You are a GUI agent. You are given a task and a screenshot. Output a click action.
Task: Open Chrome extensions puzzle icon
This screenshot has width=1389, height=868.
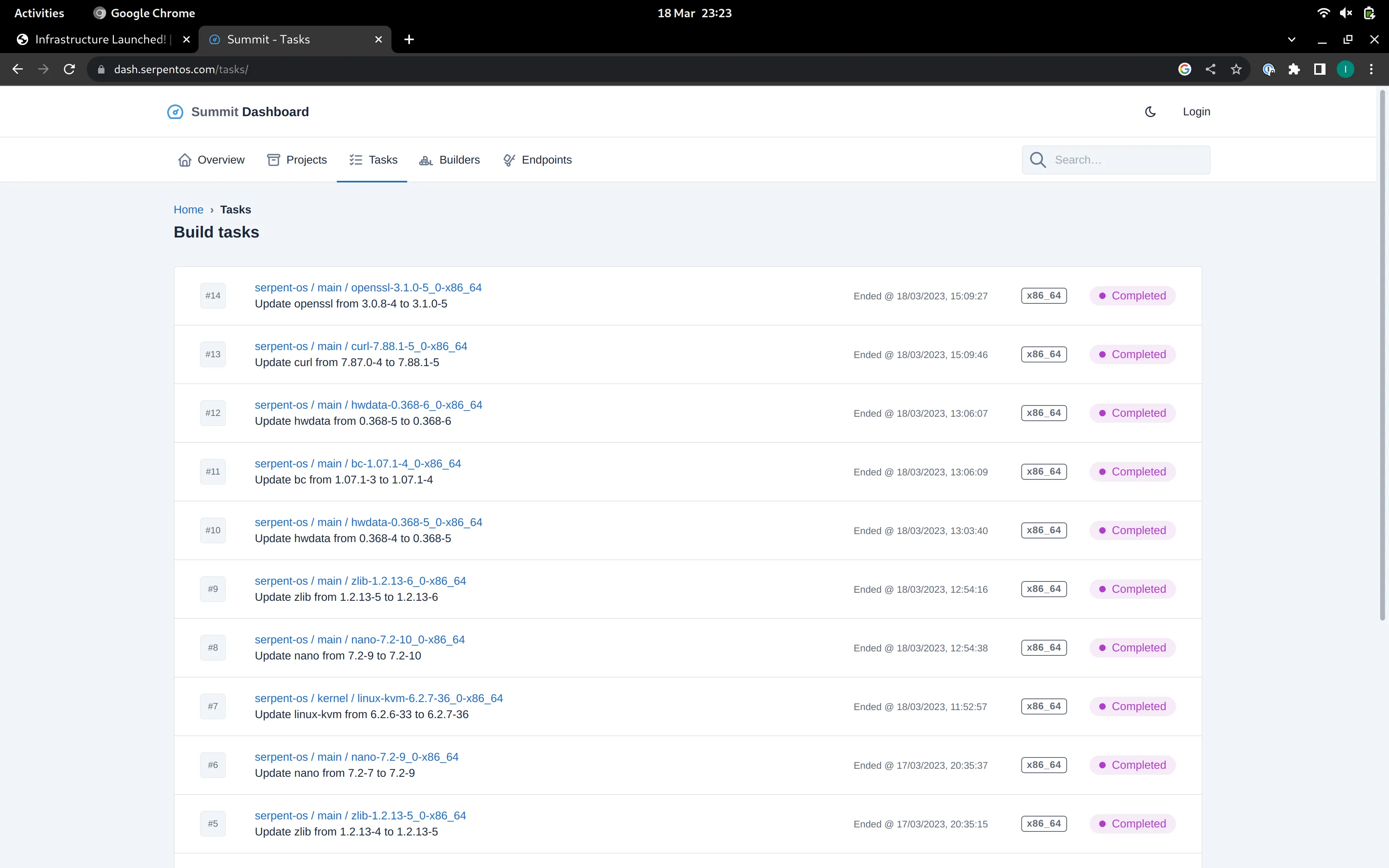1294,70
